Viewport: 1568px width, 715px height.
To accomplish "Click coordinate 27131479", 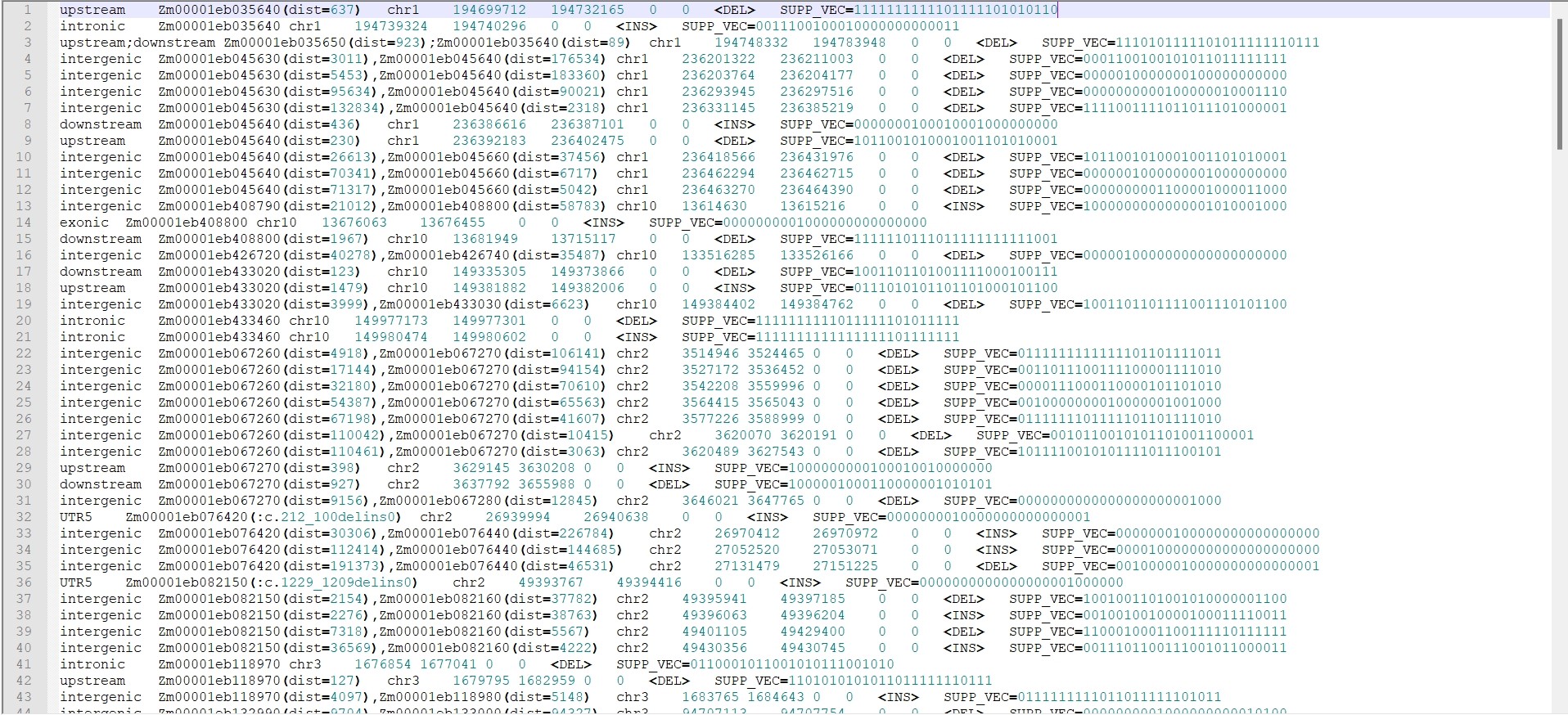I will (747, 566).
